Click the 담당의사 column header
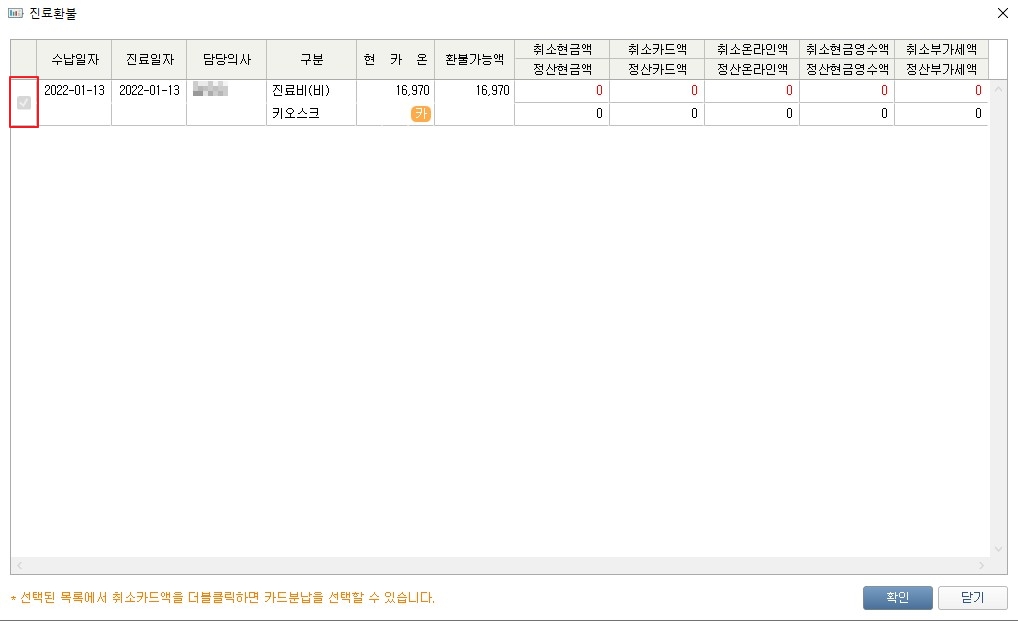Image resolution: width=1018 pixels, height=621 pixels. click(226, 60)
